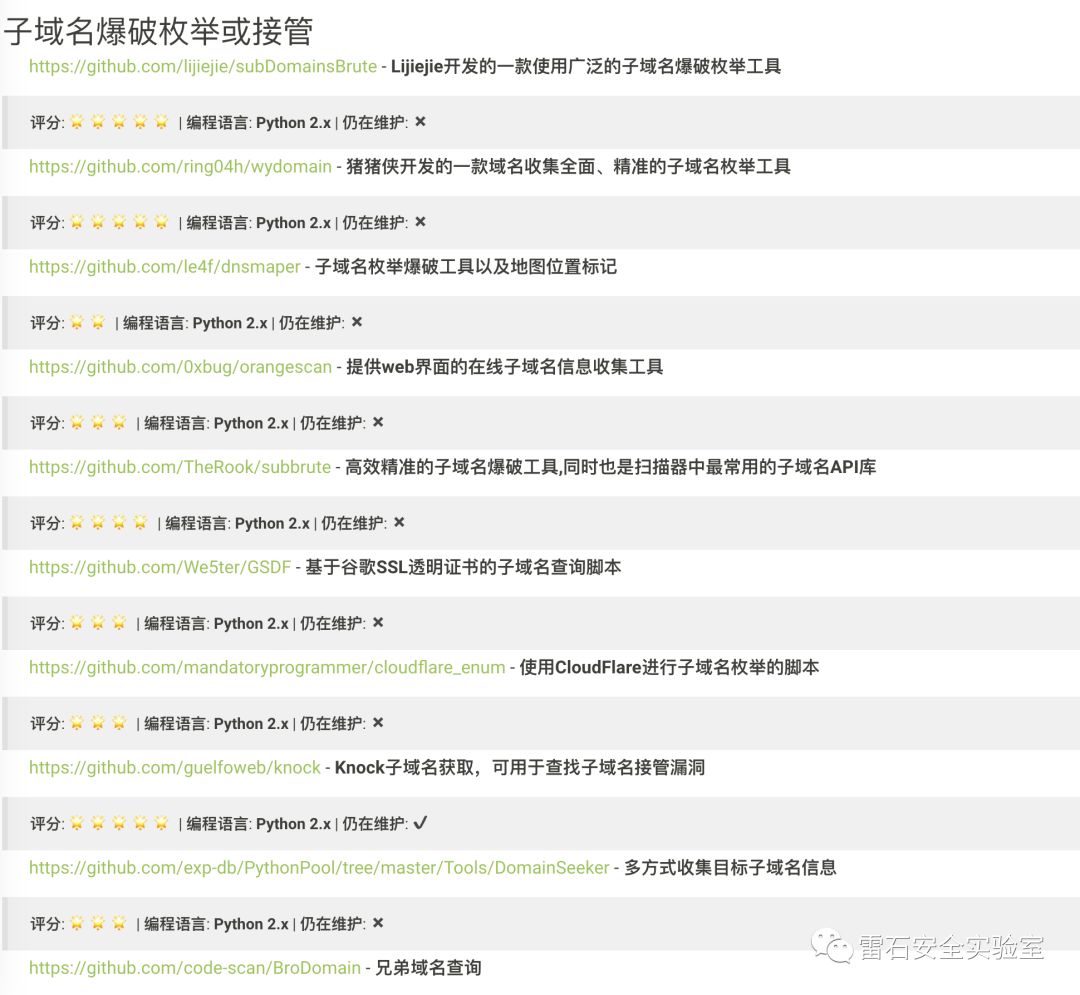Click the maintained checkmark under the knock link
Viewport: 1080px width, 995px height.
(420, 823)
